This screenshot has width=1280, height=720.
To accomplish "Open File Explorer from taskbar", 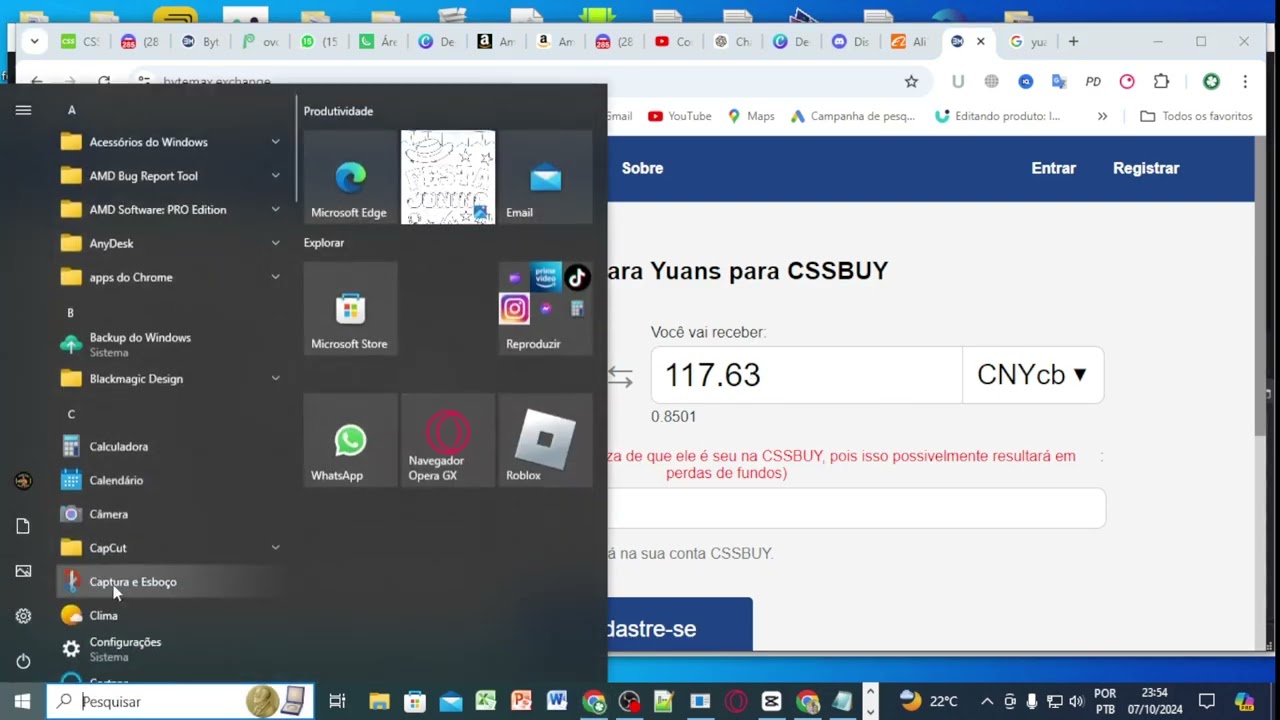I will pyautogui.click(x=379, y=701).
